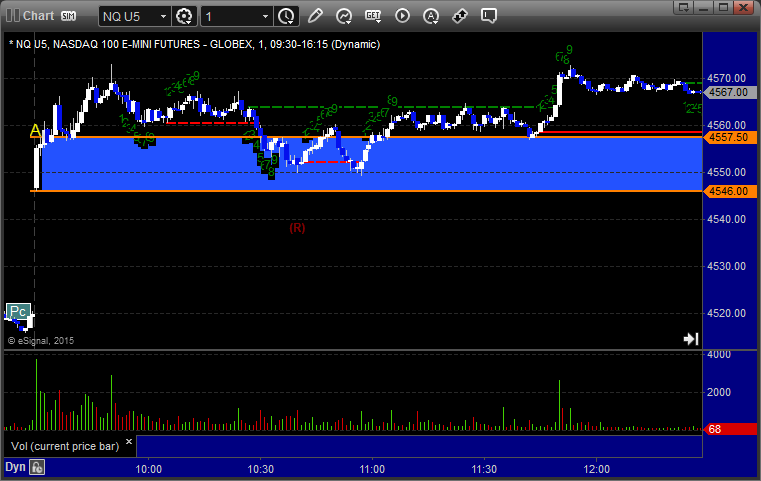Viewport: 761px width, 481px height.
Task: Click the 4546.00 orange price label
Action: [729, 191]
